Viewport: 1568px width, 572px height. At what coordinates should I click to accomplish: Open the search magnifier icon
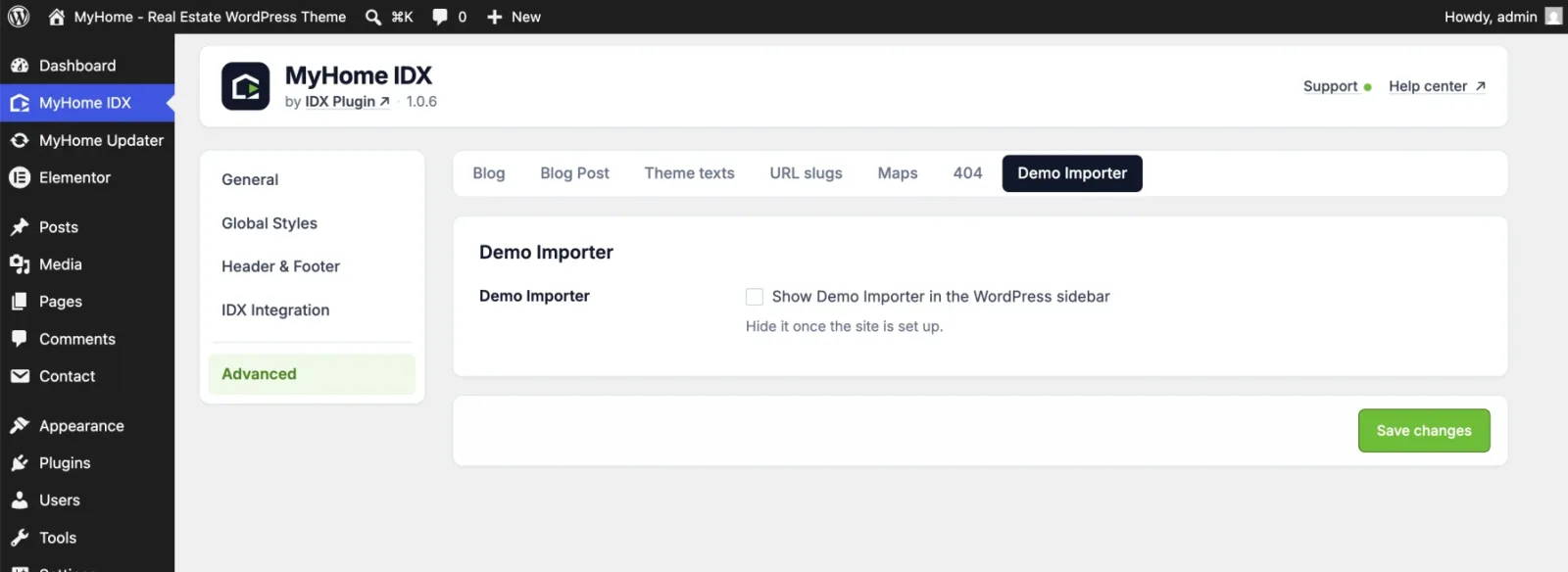pyautogui.click(x=373, y=17)
